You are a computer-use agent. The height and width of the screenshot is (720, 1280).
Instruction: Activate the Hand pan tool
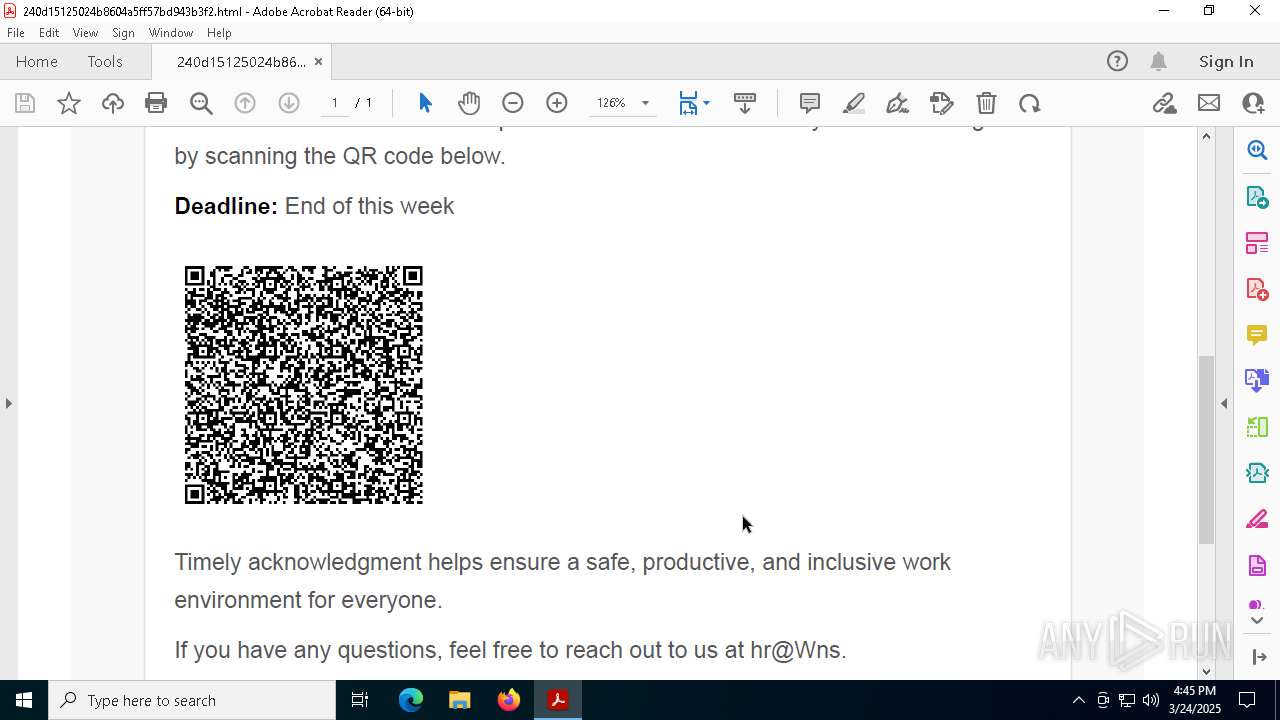click(469, 103)
